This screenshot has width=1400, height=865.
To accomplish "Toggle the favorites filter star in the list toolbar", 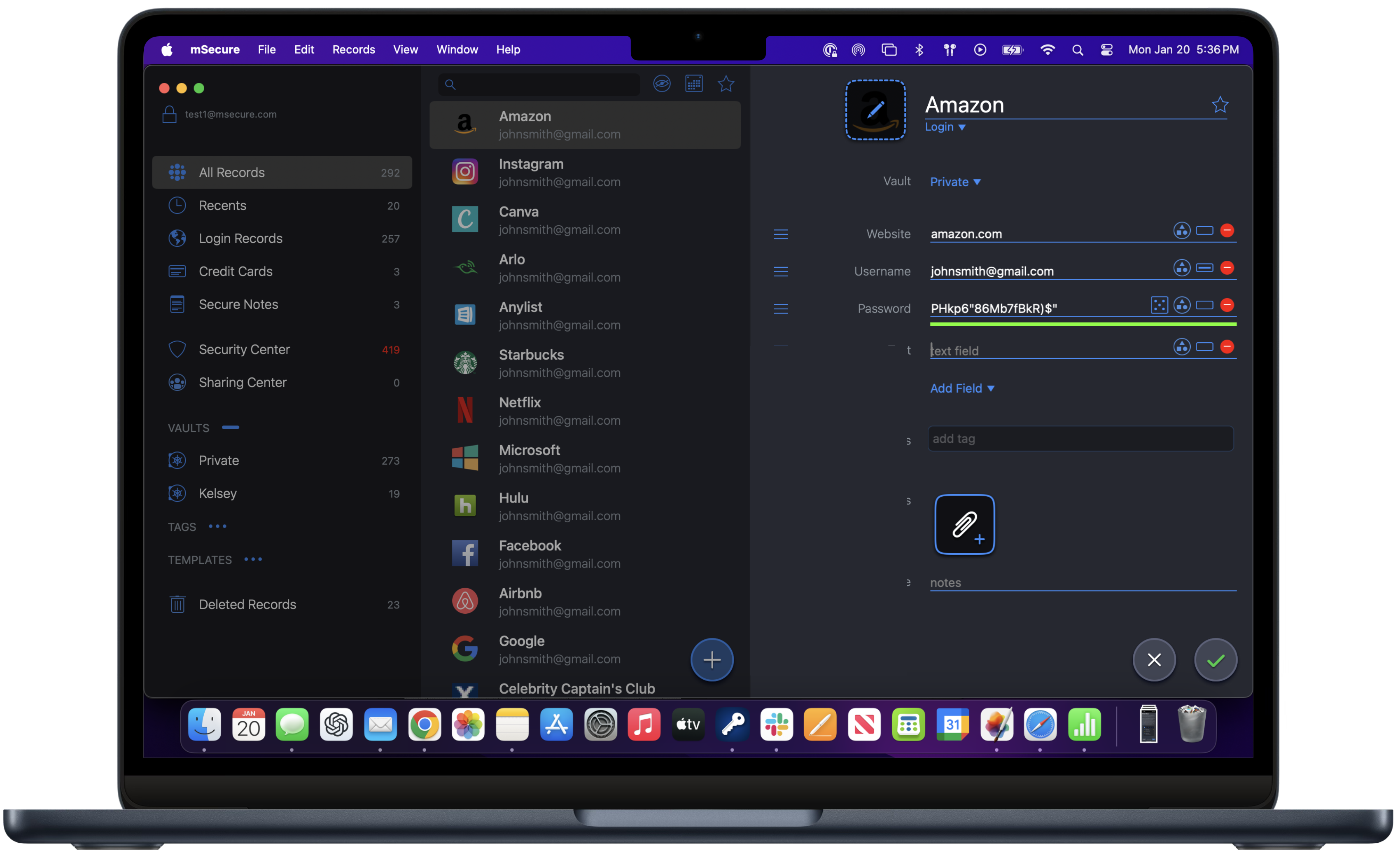I will click(726, 84).
